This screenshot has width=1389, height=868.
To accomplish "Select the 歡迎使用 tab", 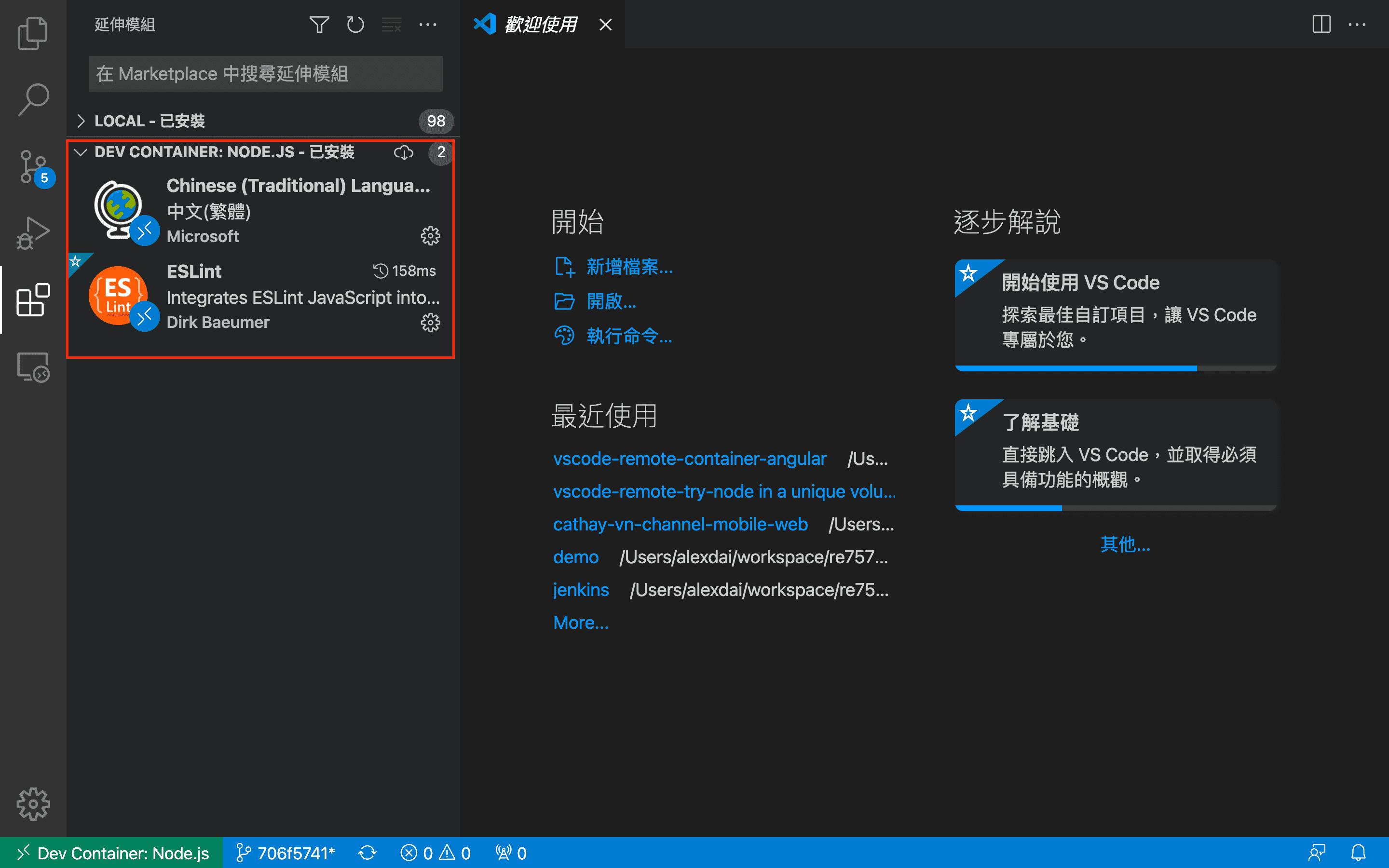I will coord(543,24).
